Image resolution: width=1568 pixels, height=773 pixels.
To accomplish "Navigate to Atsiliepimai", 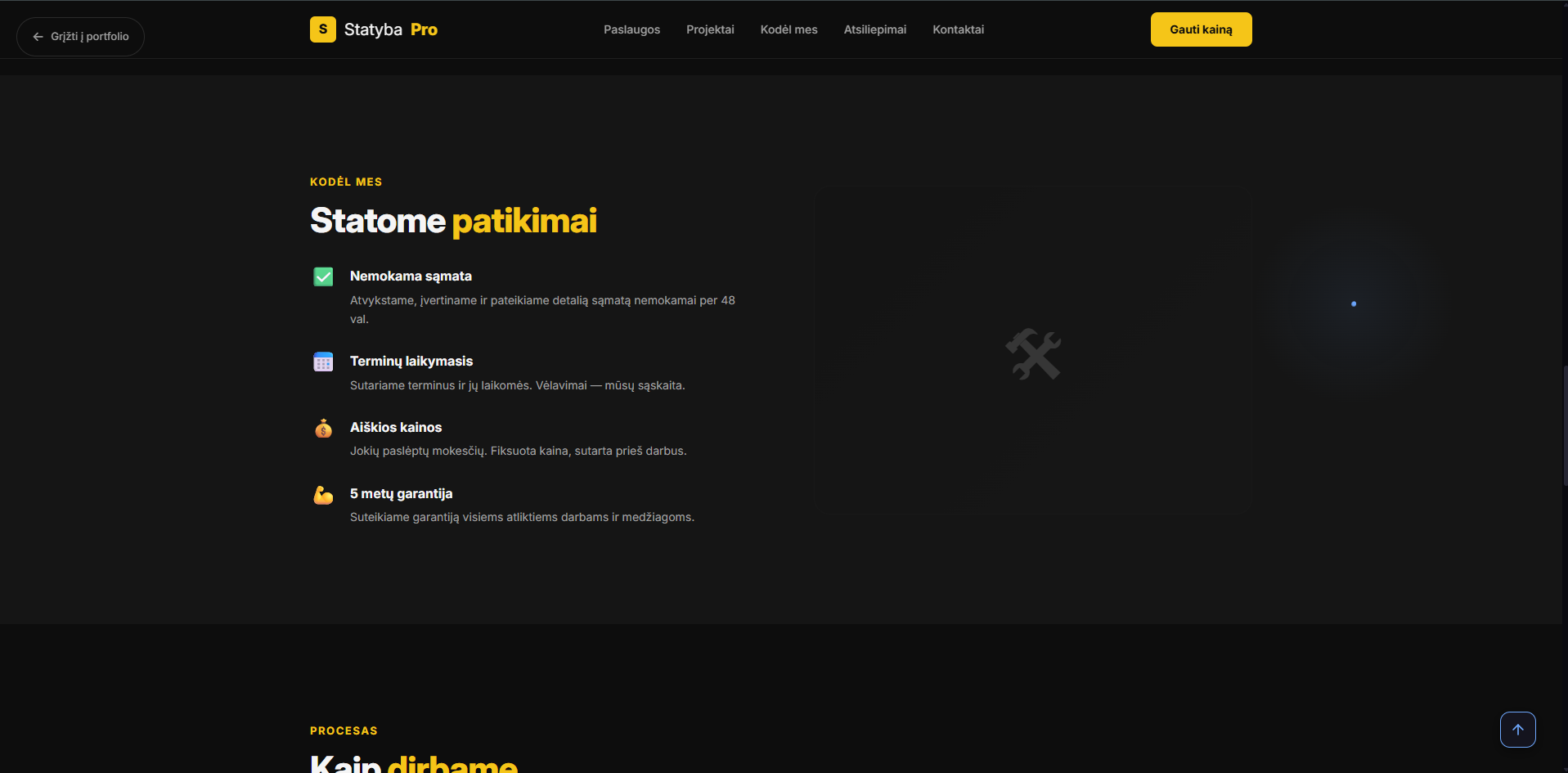I will (x=874, y=29).
